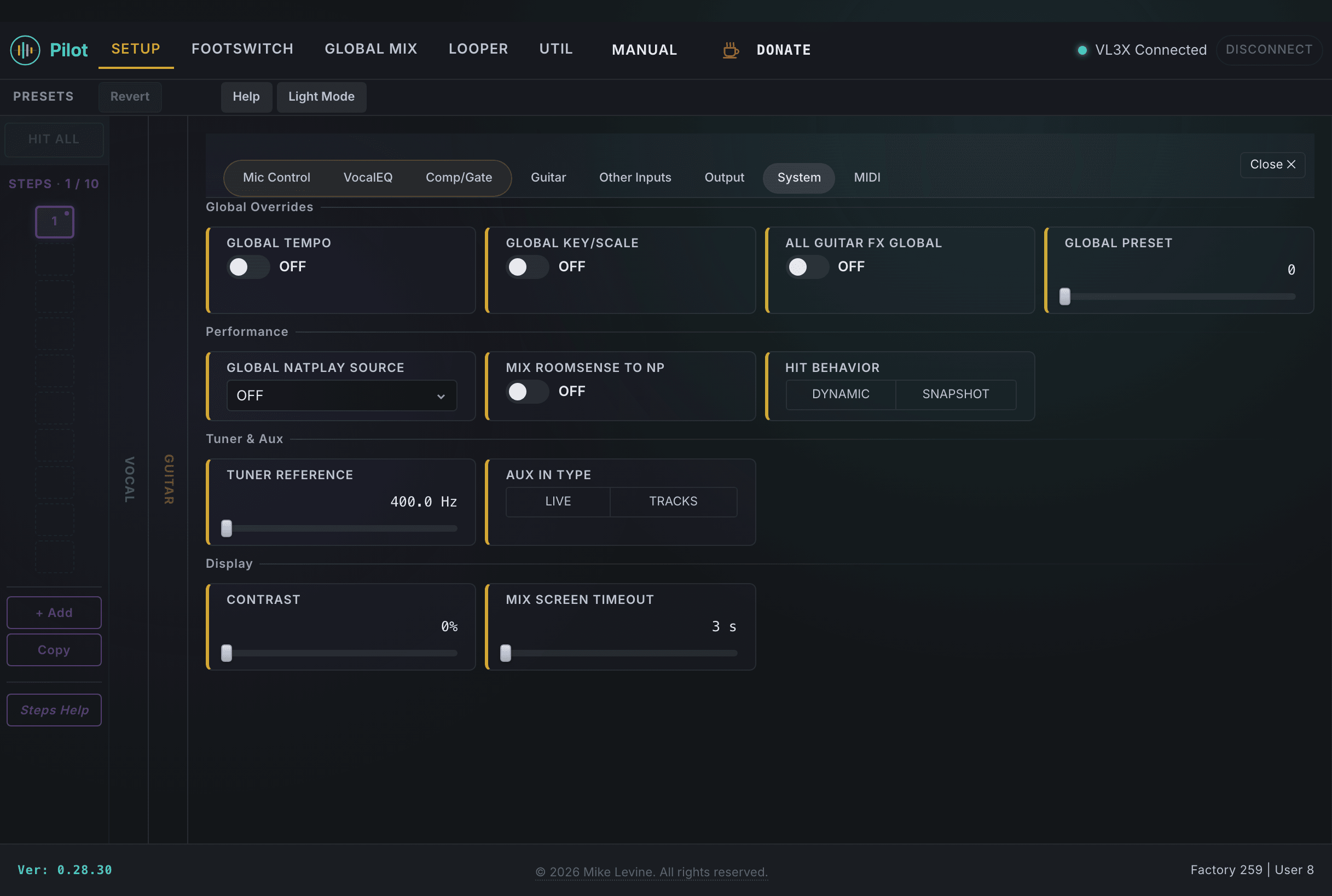This screenshot has width=1332, height=896.
Task: Select Snapshot hit behavior
Action: point(955,394)
